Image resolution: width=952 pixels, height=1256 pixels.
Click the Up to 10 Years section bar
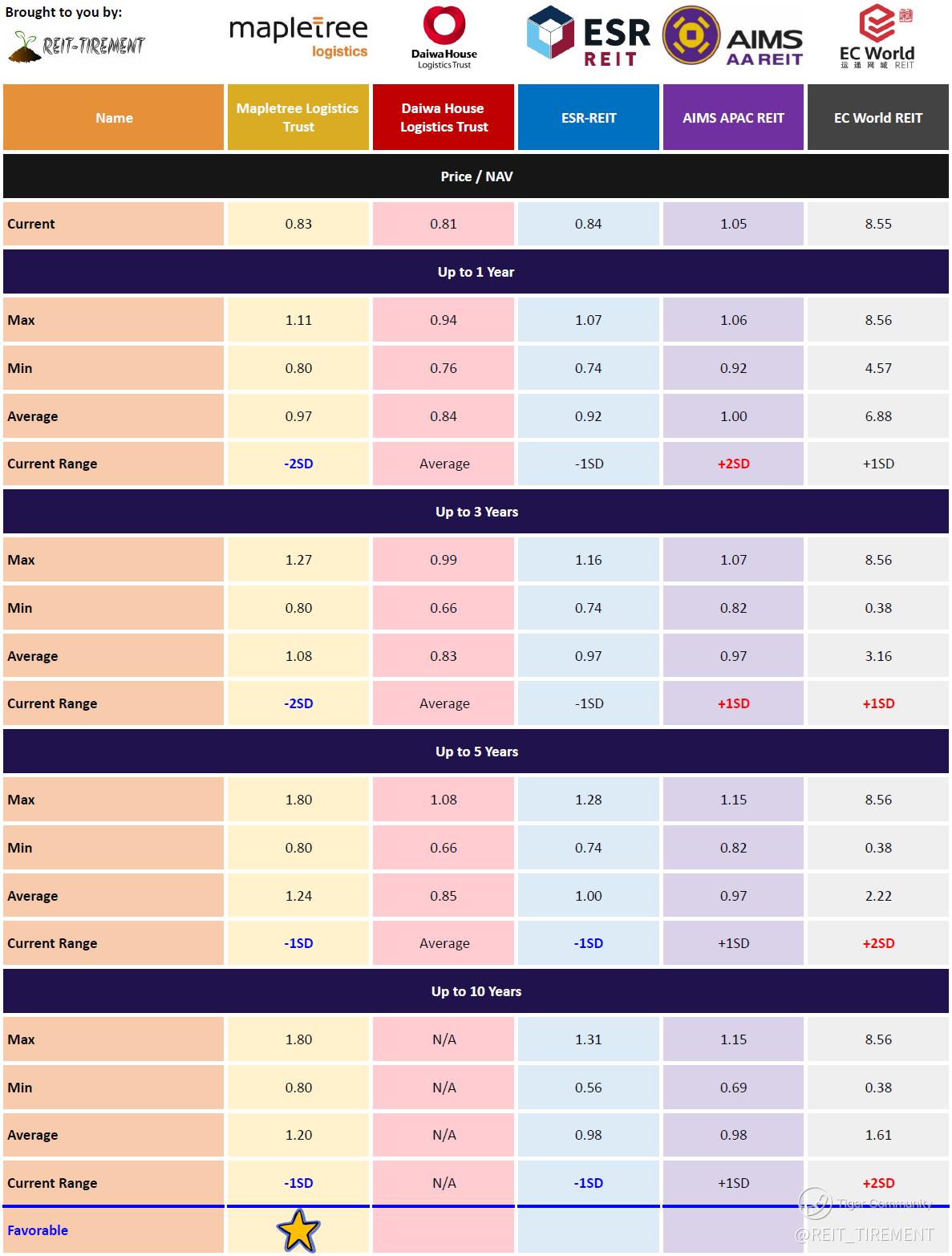point(476,991)
